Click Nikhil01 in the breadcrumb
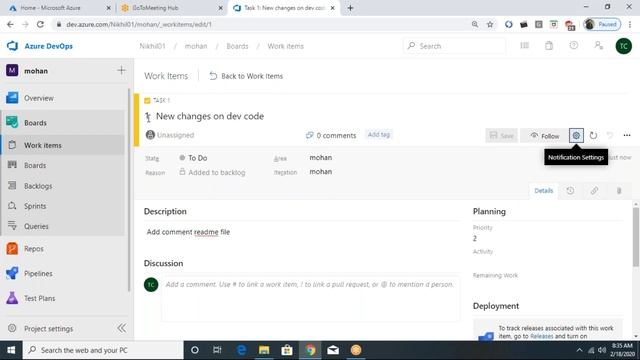The width and height of the screenshot is (640, 360). coord(152,46)
